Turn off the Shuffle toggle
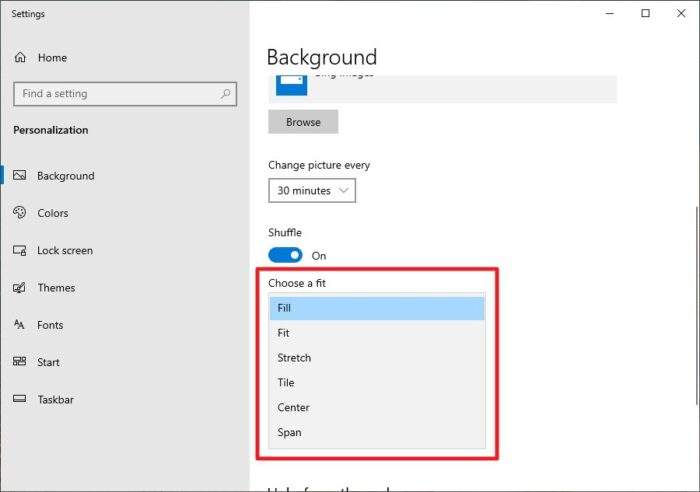700x492 pixels. (x=285, y=255)
